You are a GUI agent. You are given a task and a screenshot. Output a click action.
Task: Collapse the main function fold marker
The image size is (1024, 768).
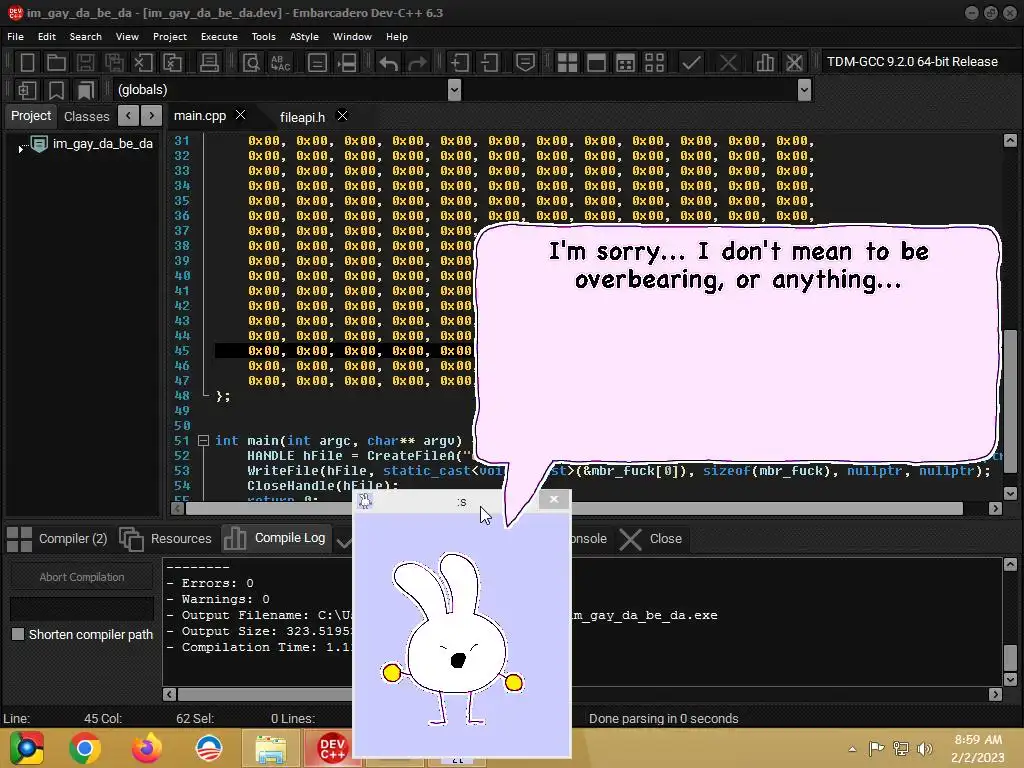point(203,441)
